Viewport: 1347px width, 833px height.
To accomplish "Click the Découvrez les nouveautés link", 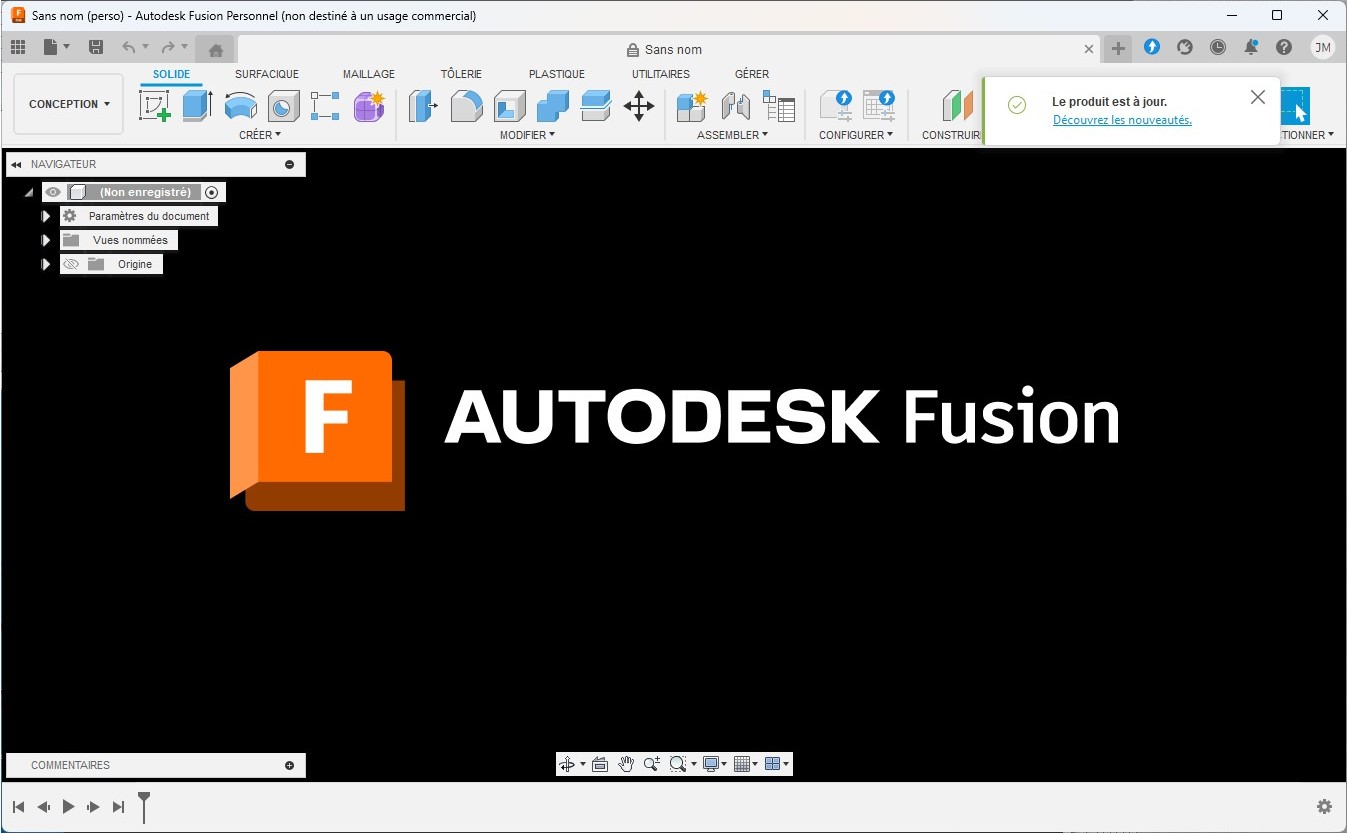I will [1122, 120].
